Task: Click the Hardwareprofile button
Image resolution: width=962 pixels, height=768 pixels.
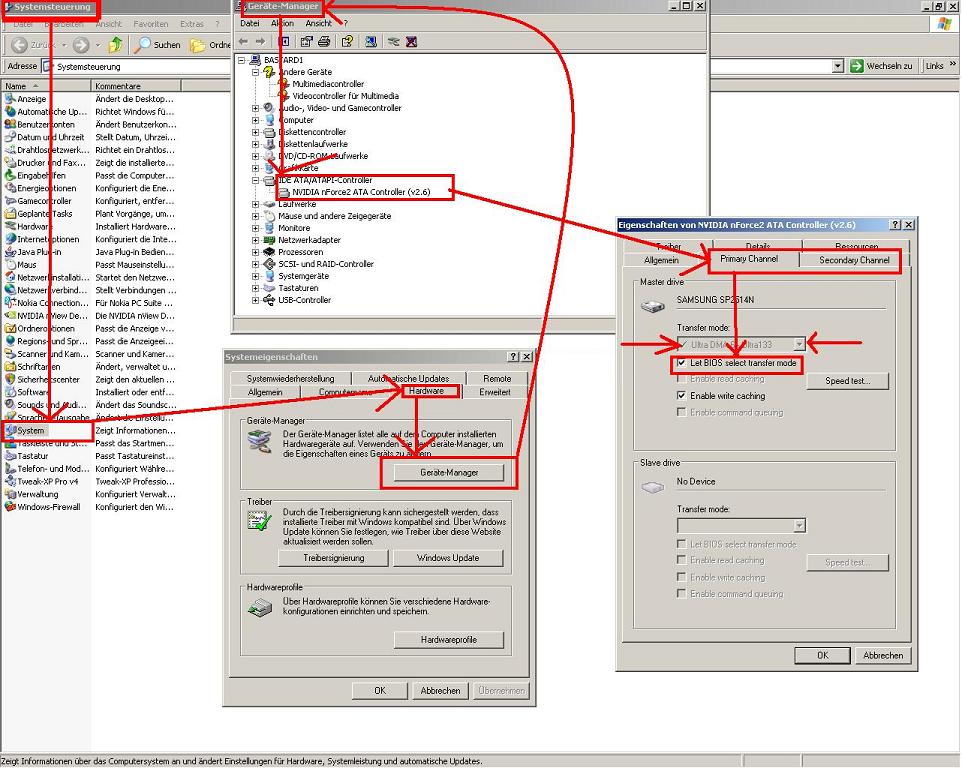Action: pyautogui.click(x=449, y=639)
